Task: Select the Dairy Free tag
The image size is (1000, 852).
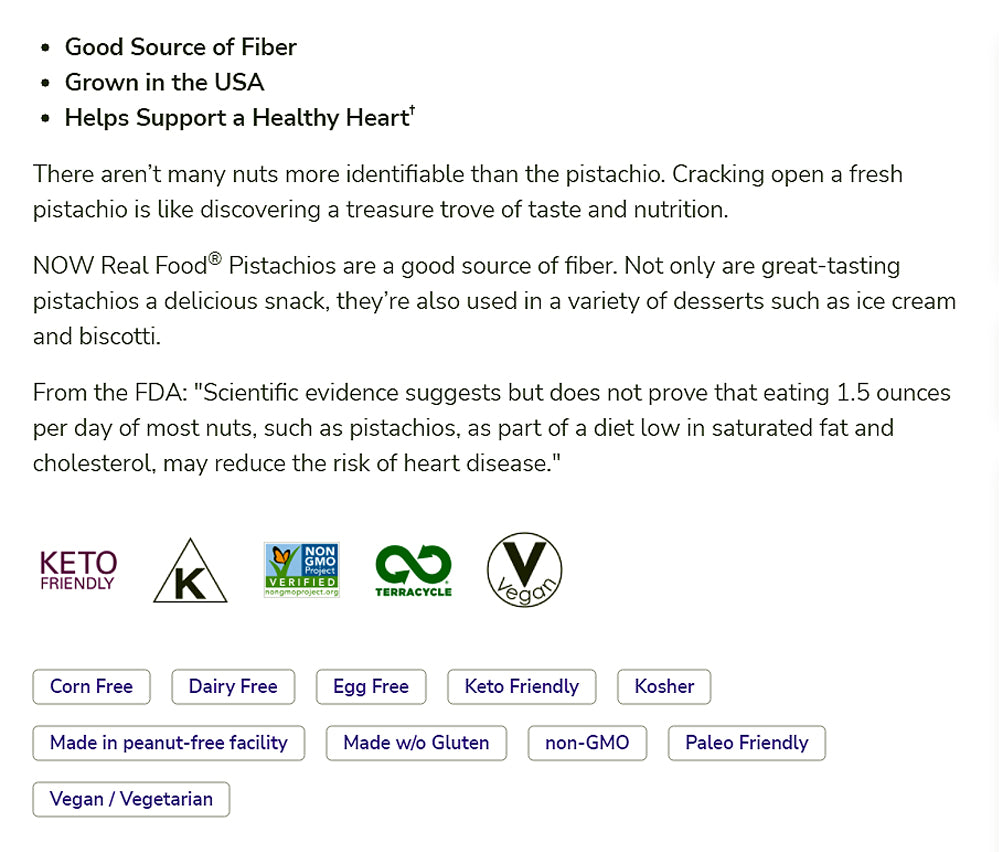Action: click(233, 687)
